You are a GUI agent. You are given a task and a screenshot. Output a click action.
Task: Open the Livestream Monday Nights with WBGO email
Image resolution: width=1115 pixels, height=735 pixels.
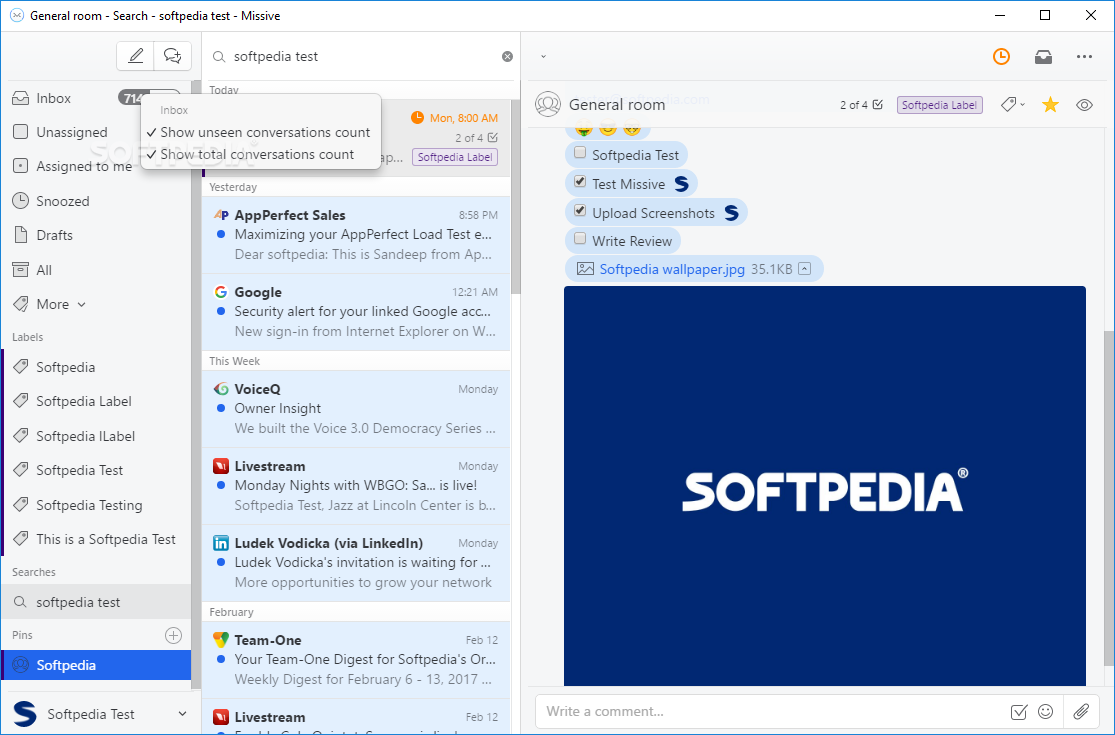click(356, 486)
